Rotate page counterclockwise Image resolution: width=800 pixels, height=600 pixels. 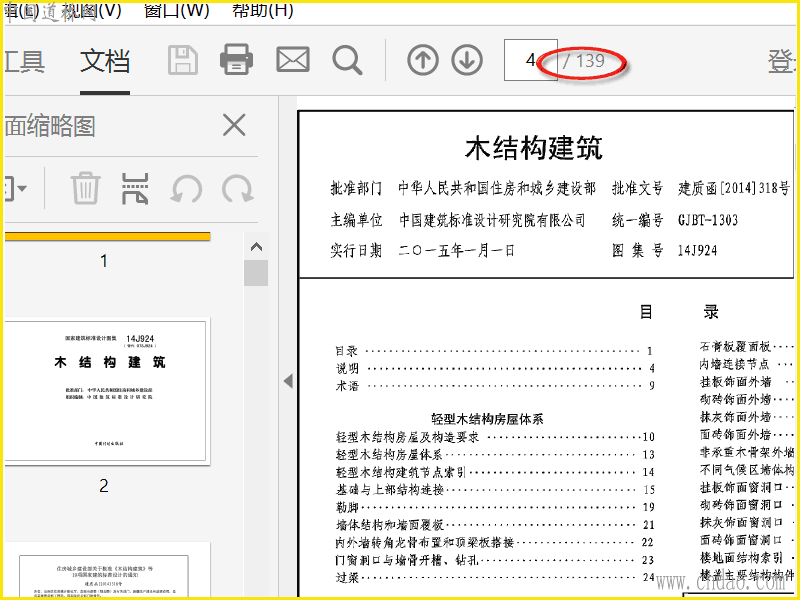pyautogui.click(x=186, y=189)
